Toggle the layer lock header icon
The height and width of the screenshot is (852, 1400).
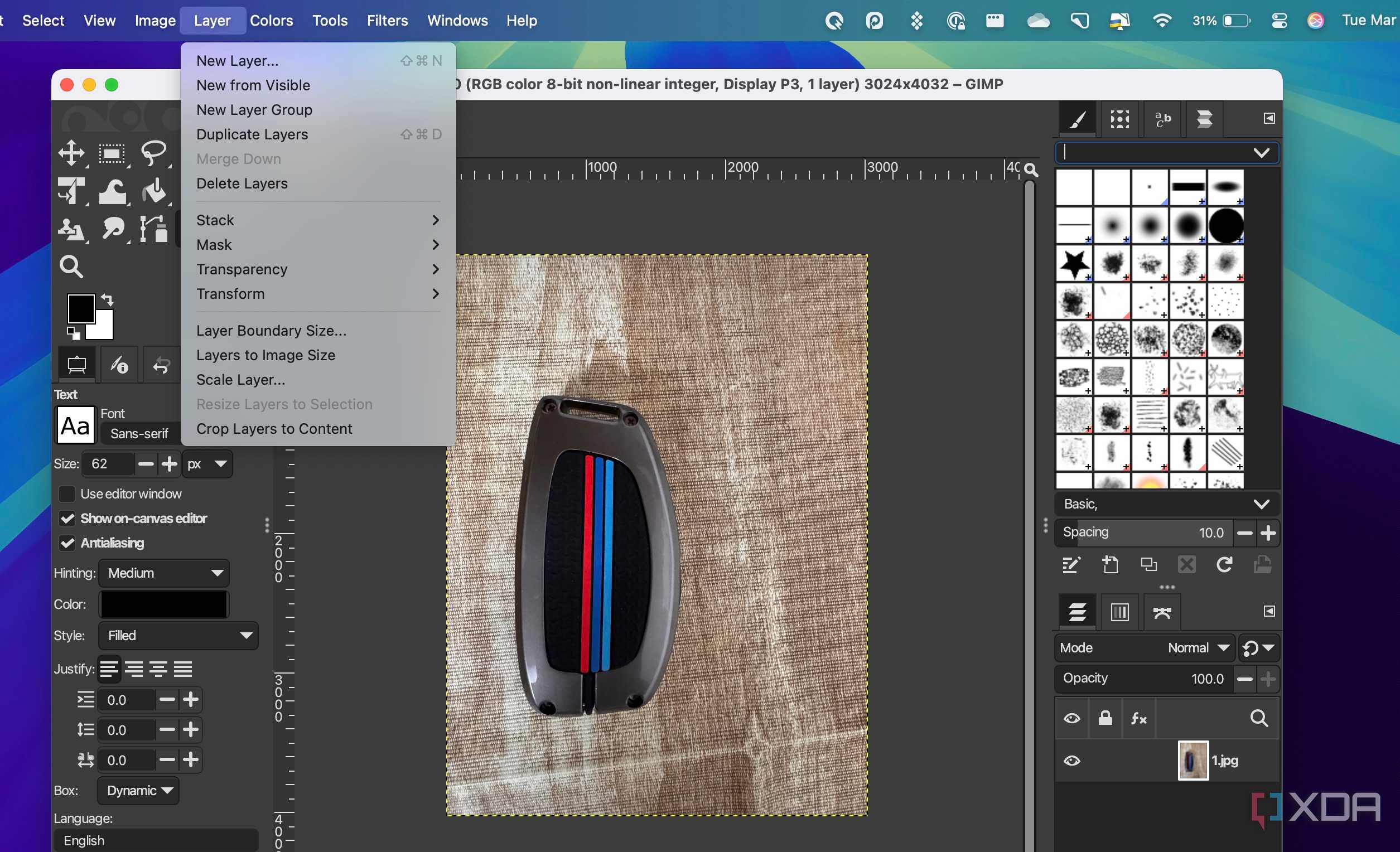point(1105,719)
